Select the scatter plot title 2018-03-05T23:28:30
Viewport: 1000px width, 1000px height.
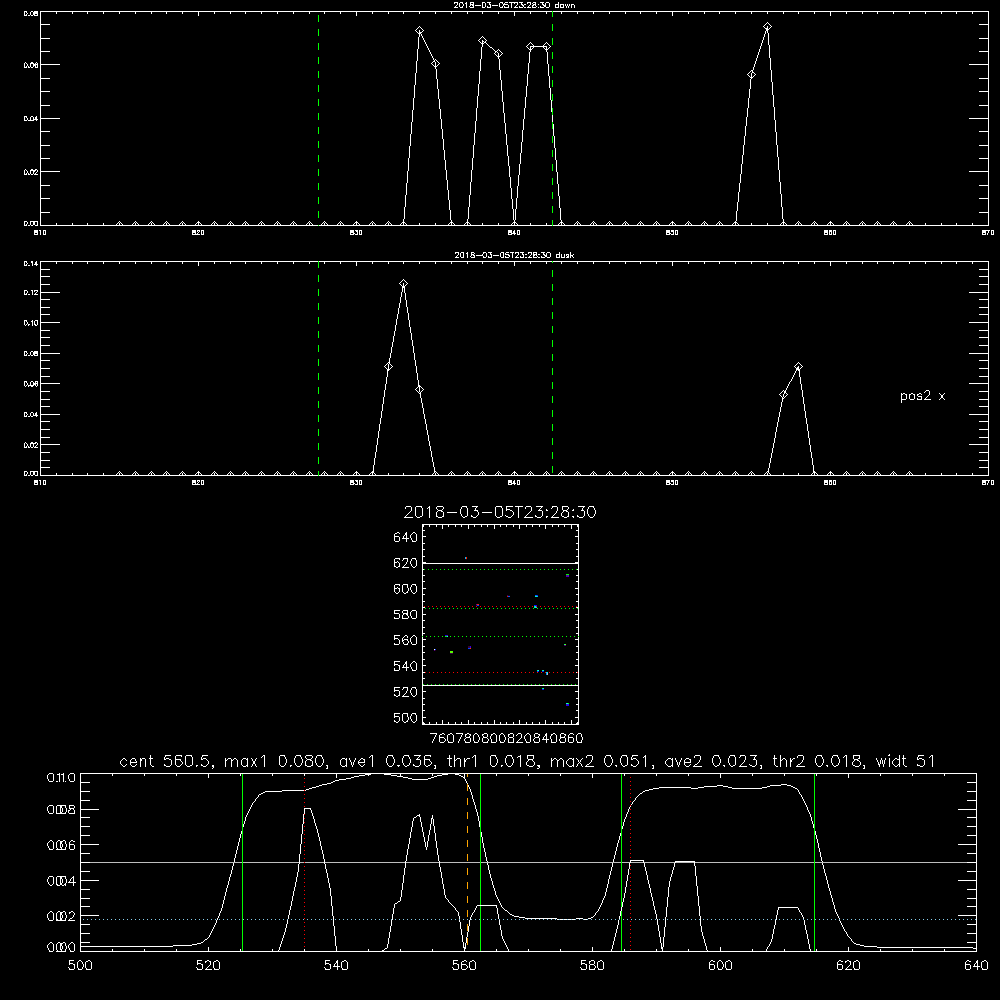[x=500, y=512]
